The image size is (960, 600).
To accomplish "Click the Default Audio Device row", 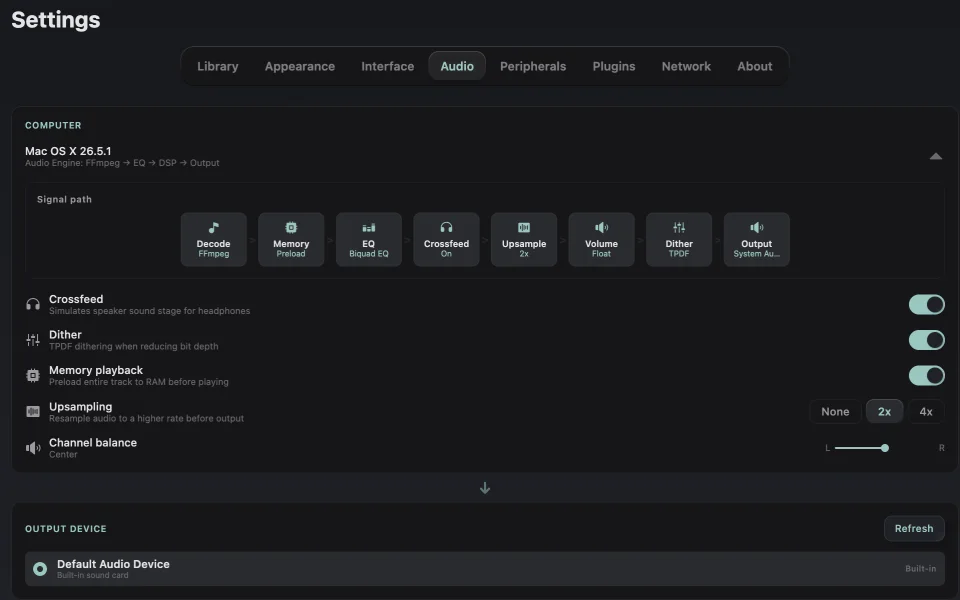I will (485, 569).
